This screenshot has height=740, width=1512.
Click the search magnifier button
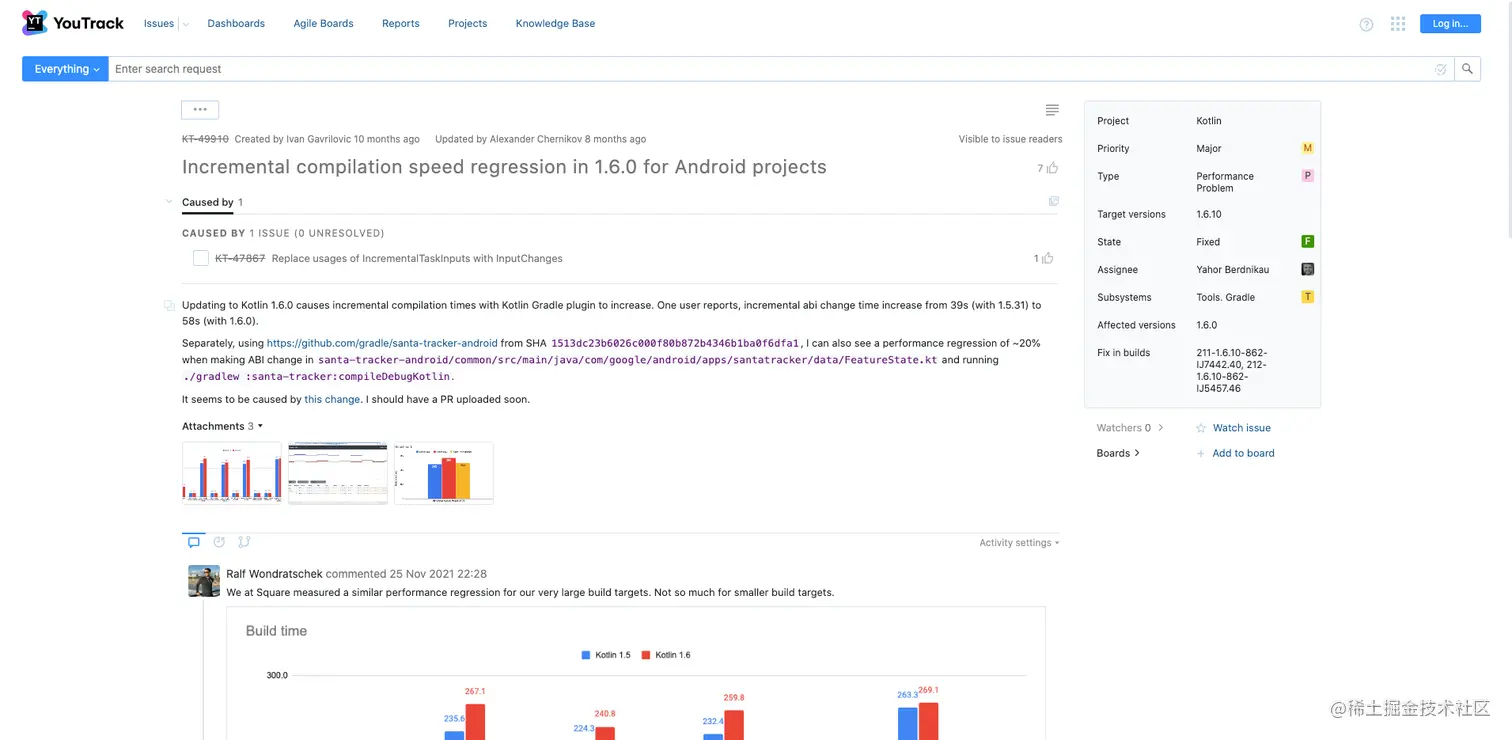point(1467,69)
